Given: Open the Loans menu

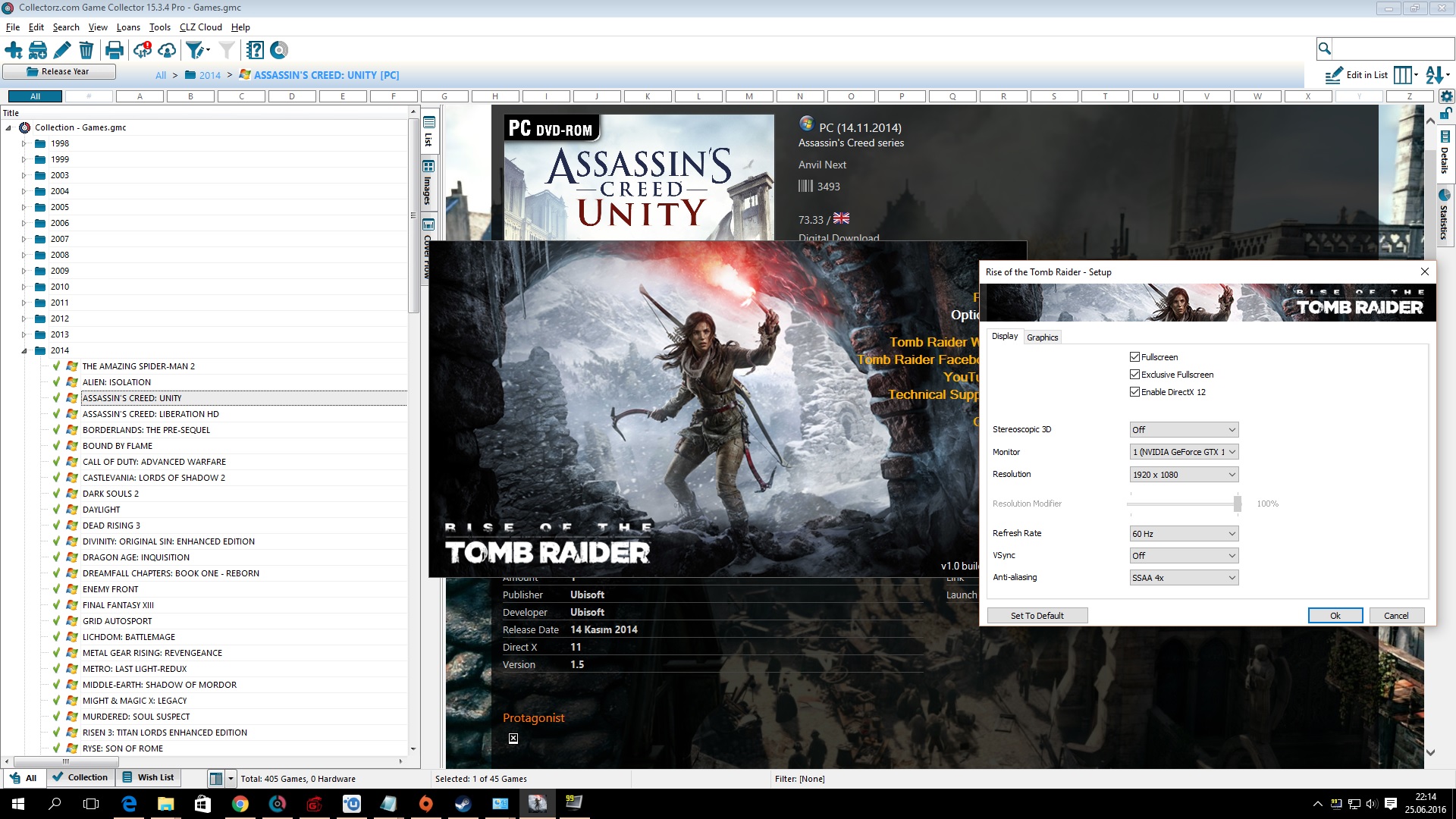Looking at the screenshot, I should pos(128,27).
